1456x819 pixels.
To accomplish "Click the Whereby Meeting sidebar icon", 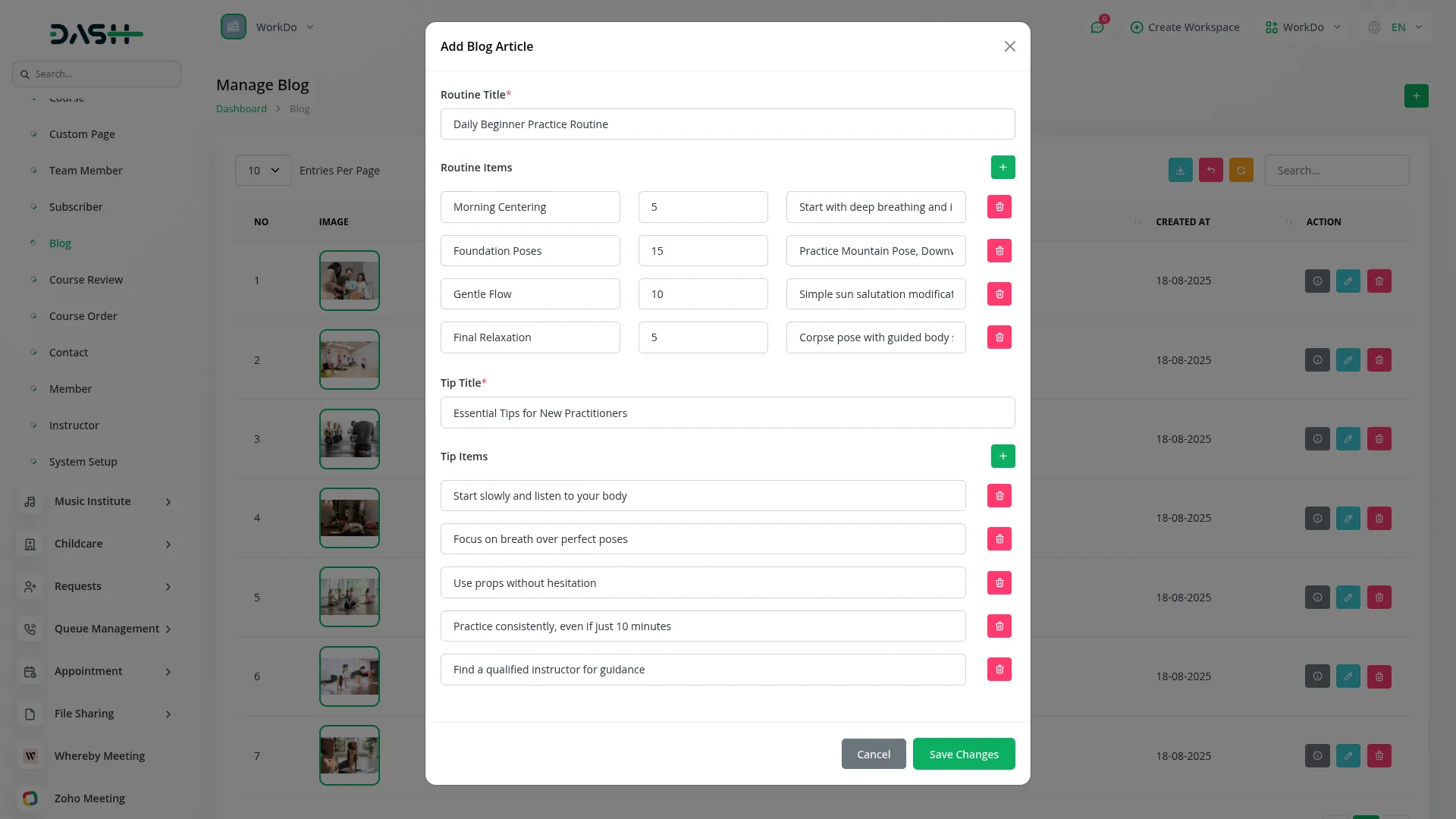I will click(30, 756).
